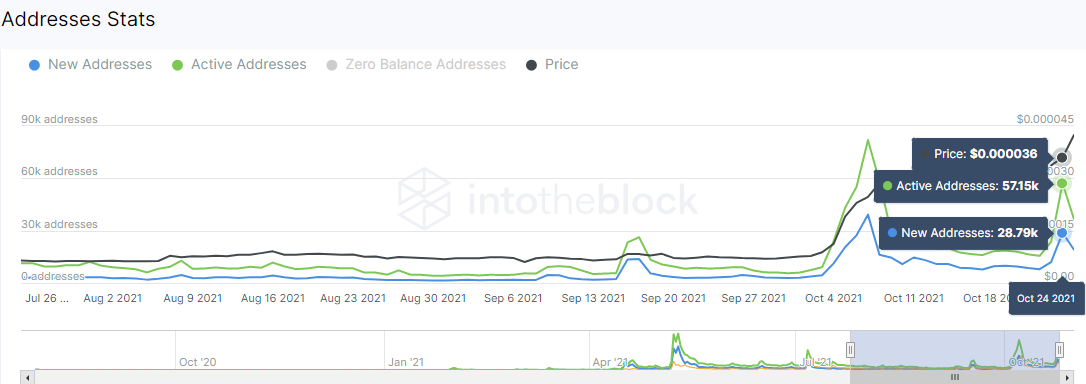Screen dimensions: 1086x384
Task: Click the scrollbar left arrow
Action: pos(27,378)
